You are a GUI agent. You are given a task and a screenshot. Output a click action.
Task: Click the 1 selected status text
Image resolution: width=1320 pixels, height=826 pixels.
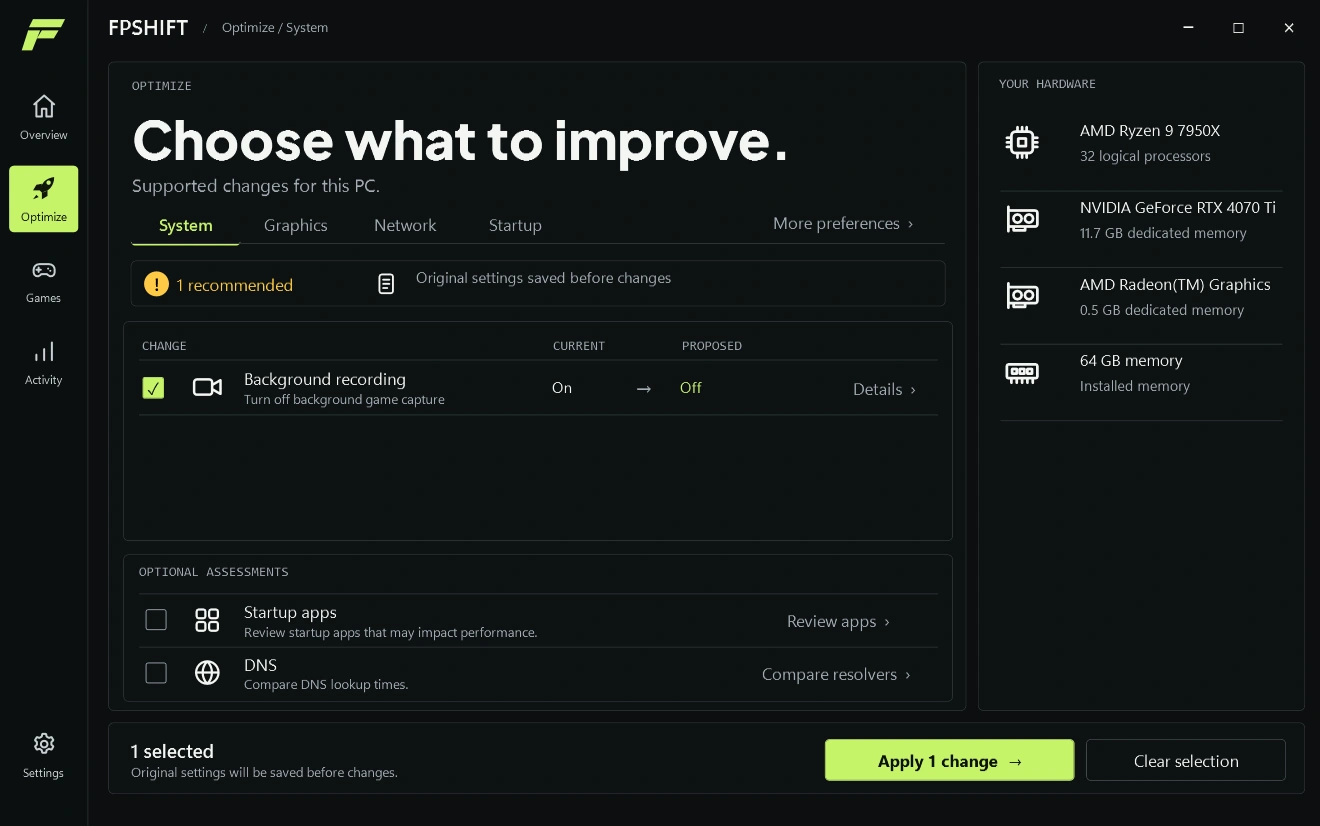coord(172,751)
